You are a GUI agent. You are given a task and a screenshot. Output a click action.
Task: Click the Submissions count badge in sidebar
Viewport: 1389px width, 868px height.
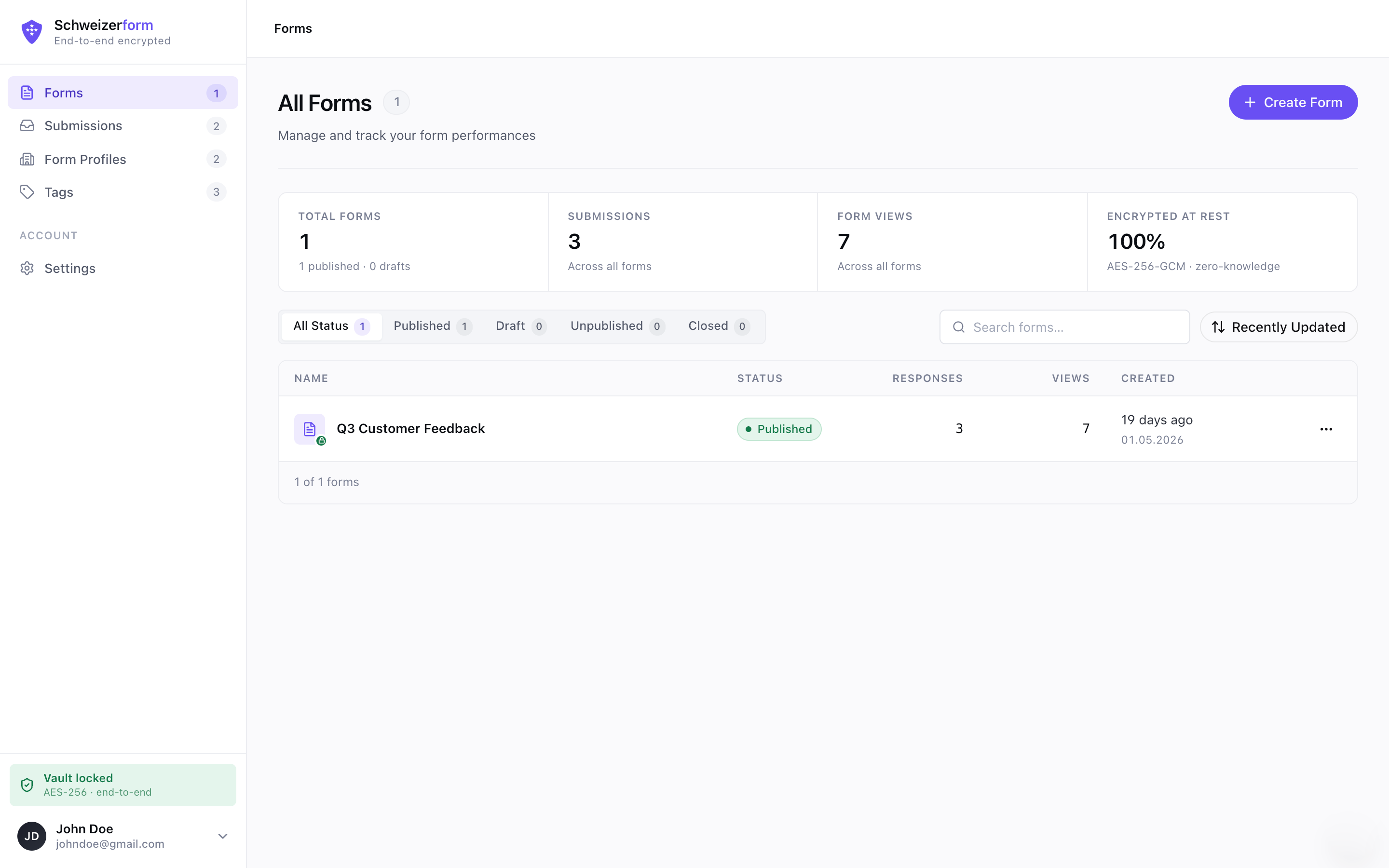pyautogui.click(x=217, y=126)
